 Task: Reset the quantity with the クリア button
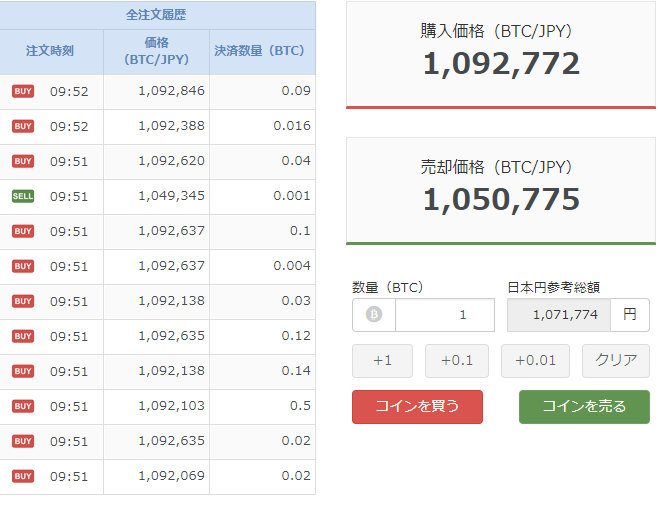pos(616,361)
